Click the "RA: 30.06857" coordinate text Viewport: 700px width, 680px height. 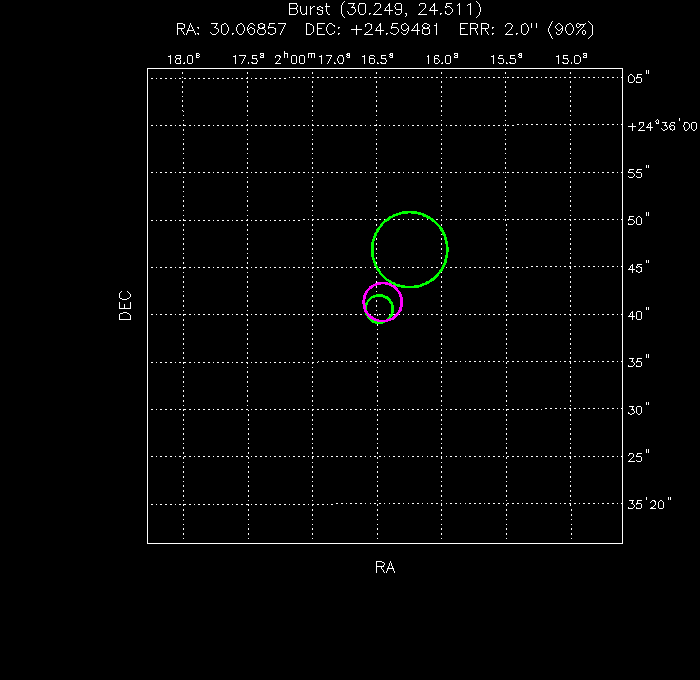(231, 29)
